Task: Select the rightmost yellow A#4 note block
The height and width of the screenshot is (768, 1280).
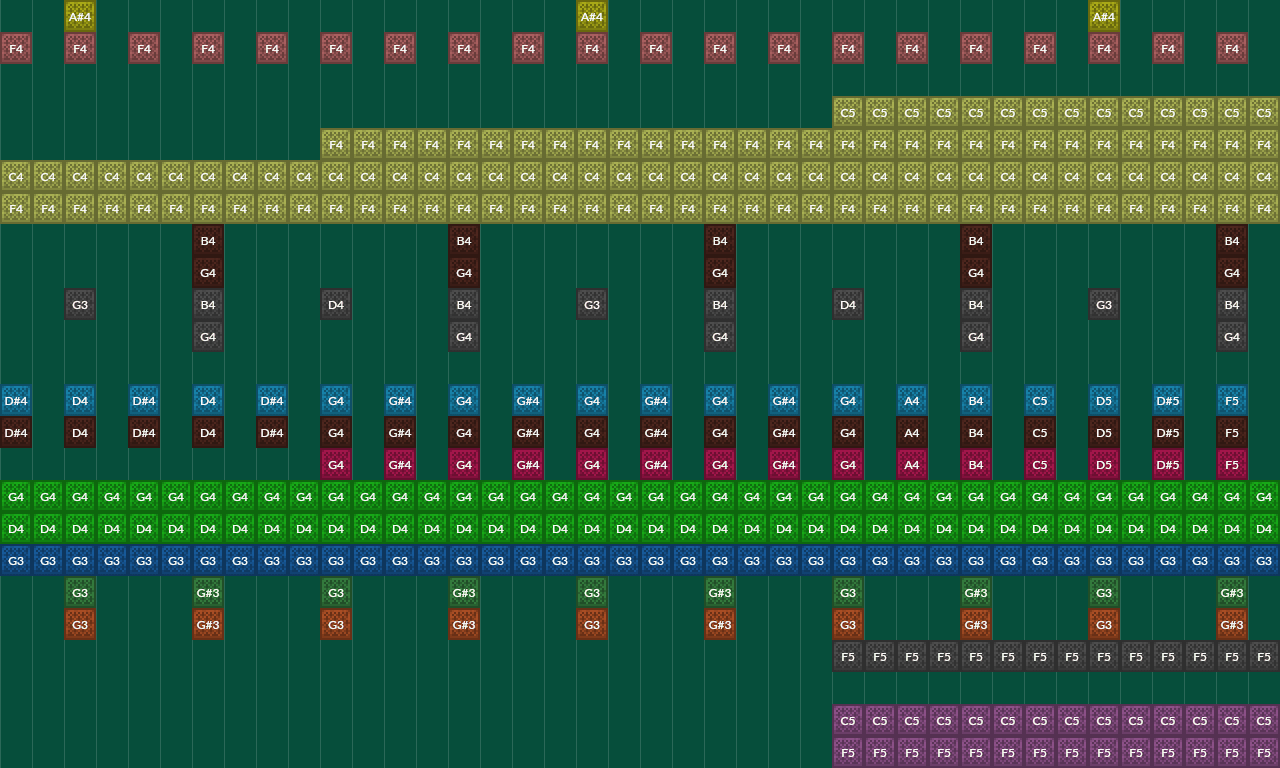Action: click(1104, 16)
